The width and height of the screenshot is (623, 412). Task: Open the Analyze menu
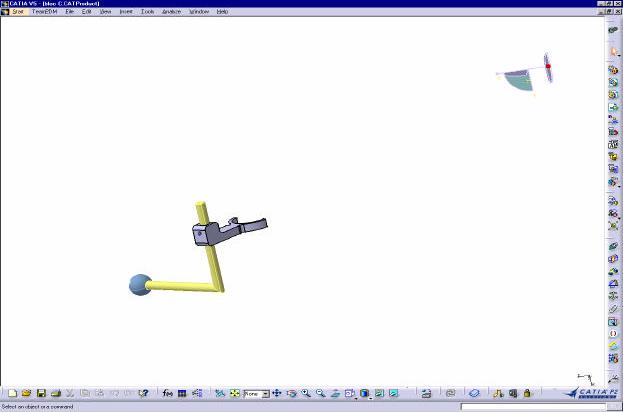[174, 11]
